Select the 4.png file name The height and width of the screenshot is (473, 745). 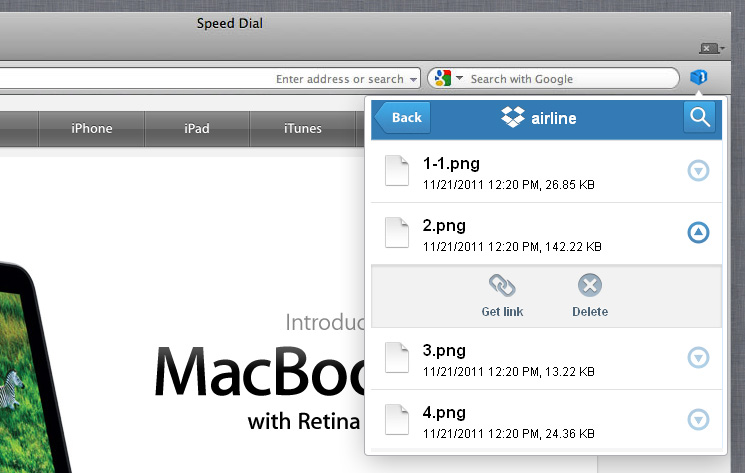(x=444, y=413)
